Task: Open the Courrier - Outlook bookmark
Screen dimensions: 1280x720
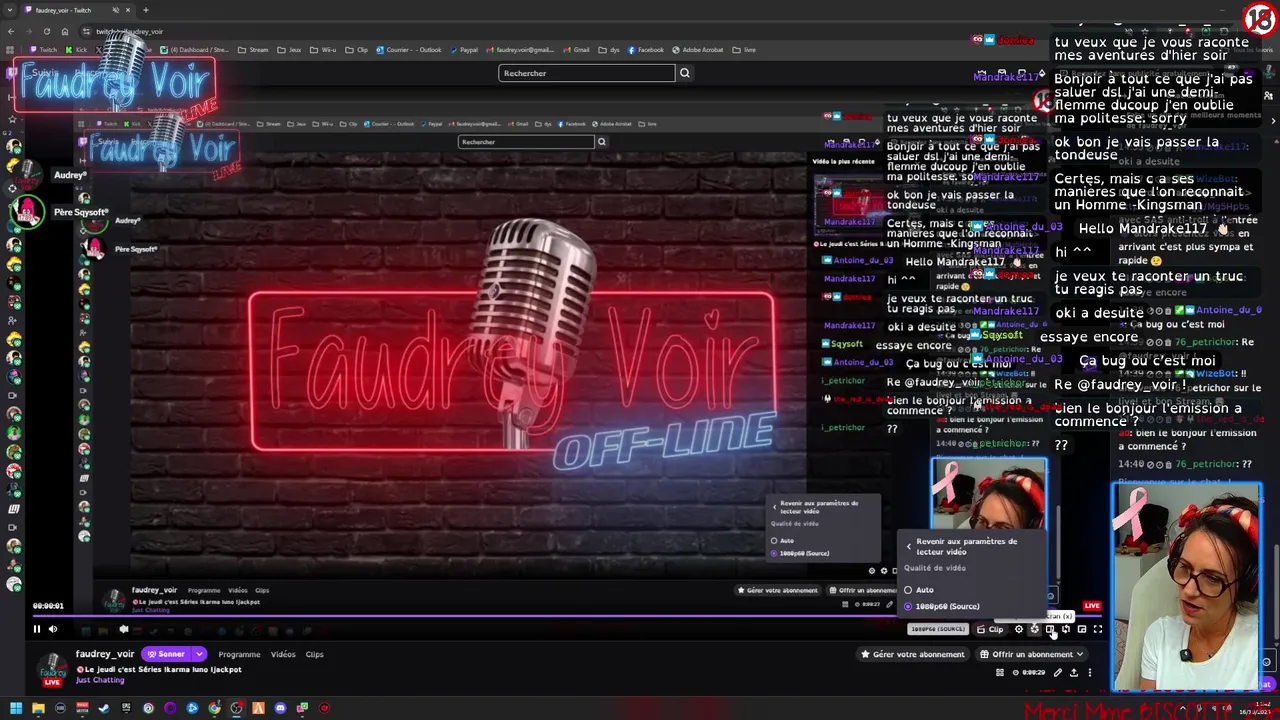Action: coord(408,50)
